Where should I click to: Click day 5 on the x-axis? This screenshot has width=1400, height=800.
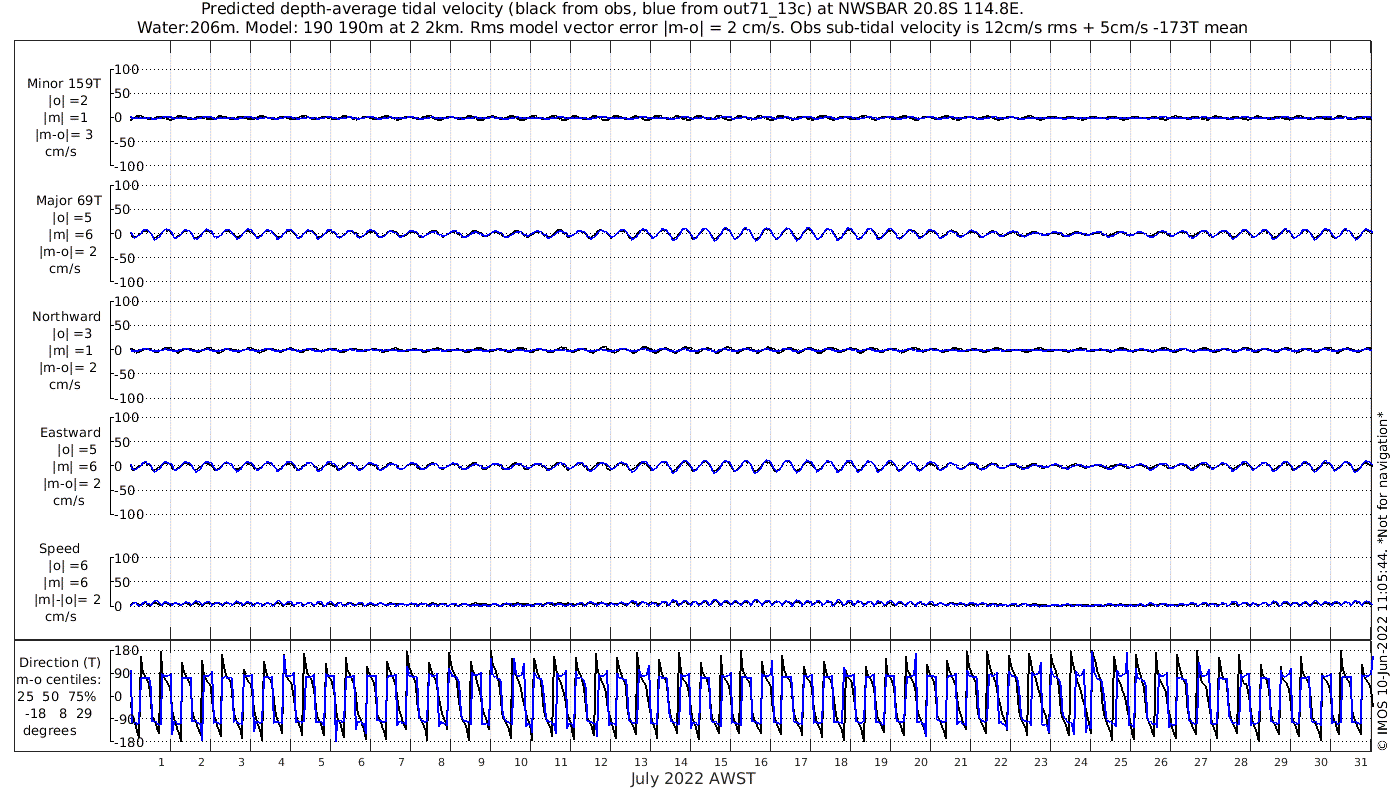tap(321, 762)
